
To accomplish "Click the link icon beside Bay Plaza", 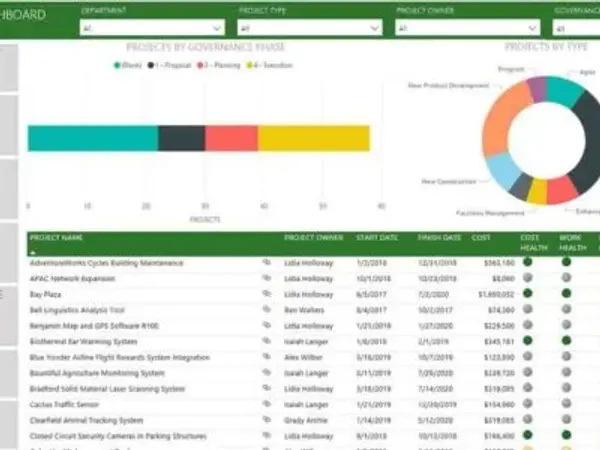I will (267, 294).
